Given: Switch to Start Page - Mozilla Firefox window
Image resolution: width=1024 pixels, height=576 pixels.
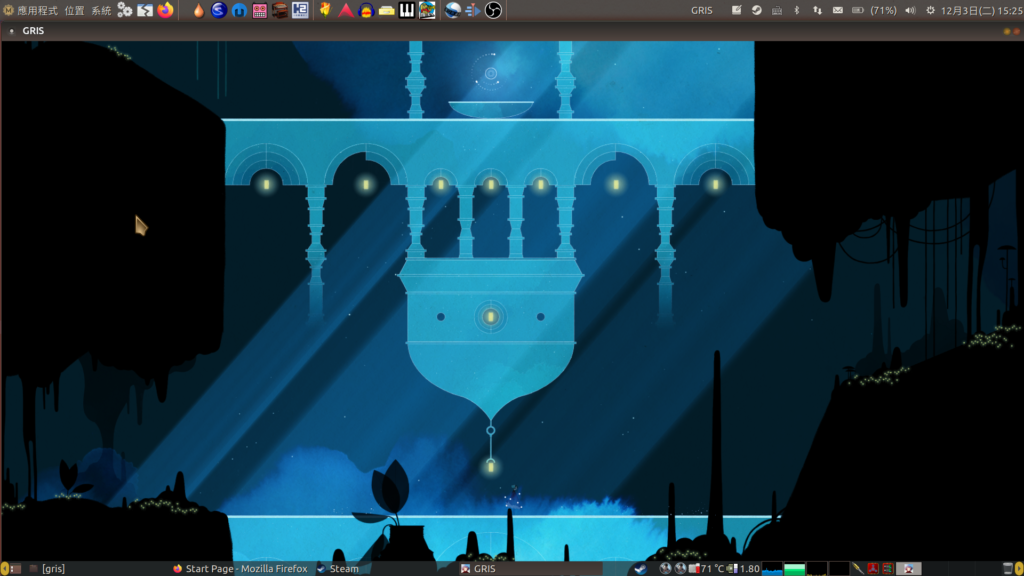Looking at the screenshot, I should click(240, 569).
